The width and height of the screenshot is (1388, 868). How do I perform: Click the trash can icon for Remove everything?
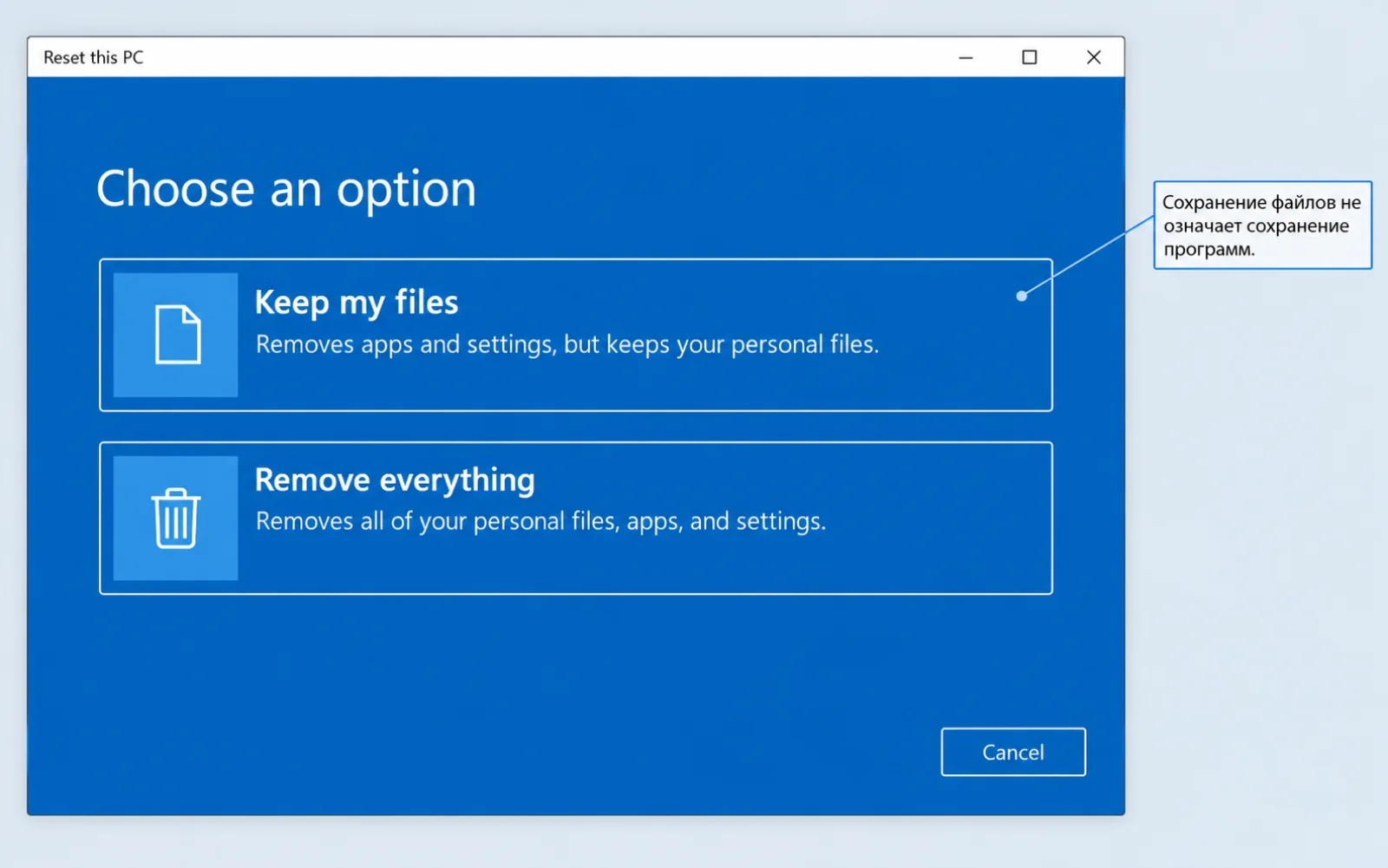176,518
